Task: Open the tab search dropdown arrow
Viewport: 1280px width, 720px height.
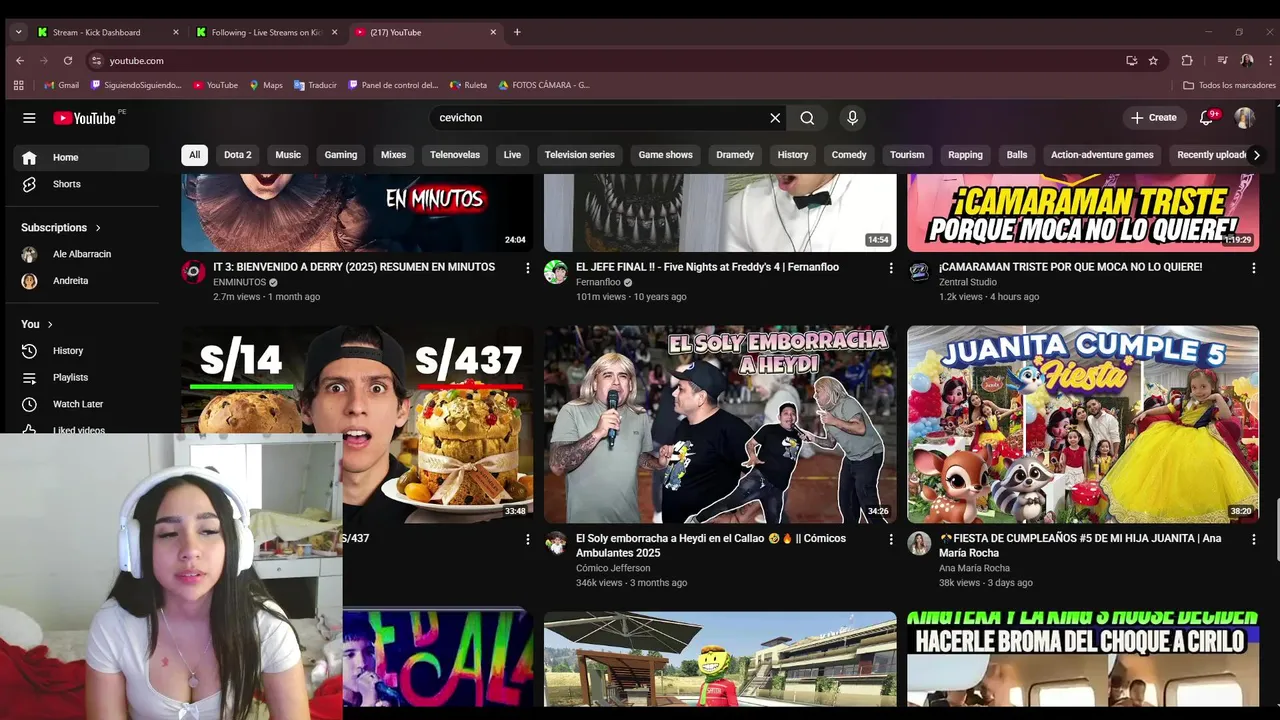Action: (18, 32)
